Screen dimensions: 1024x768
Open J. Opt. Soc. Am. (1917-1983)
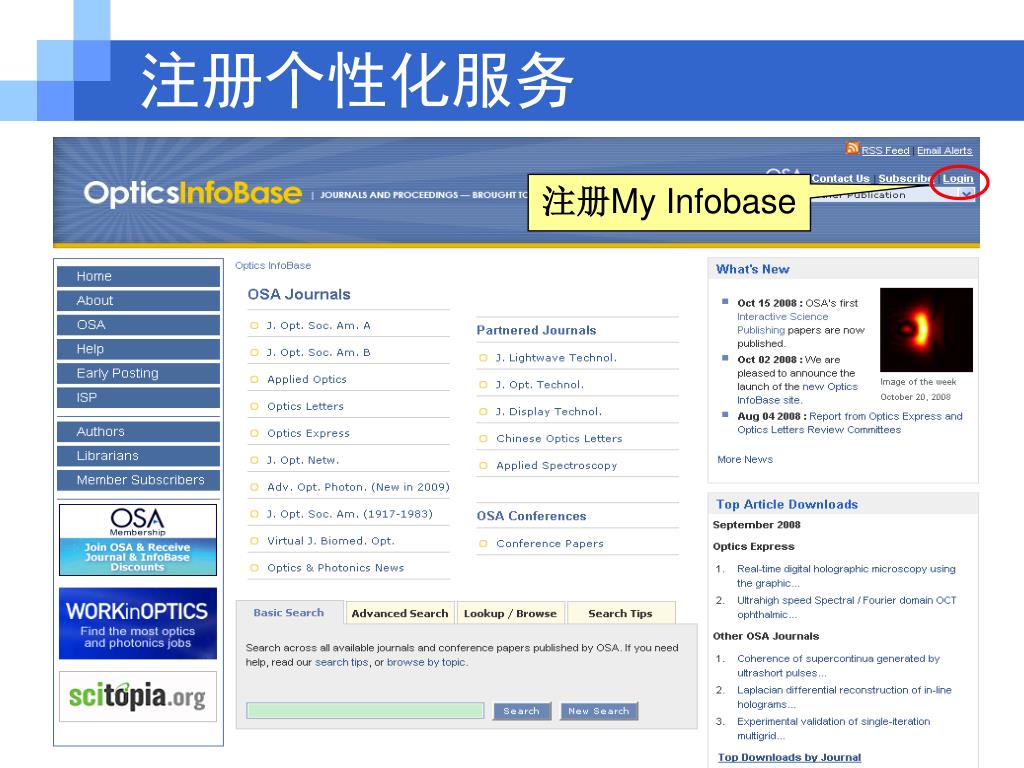click(349, 514)
